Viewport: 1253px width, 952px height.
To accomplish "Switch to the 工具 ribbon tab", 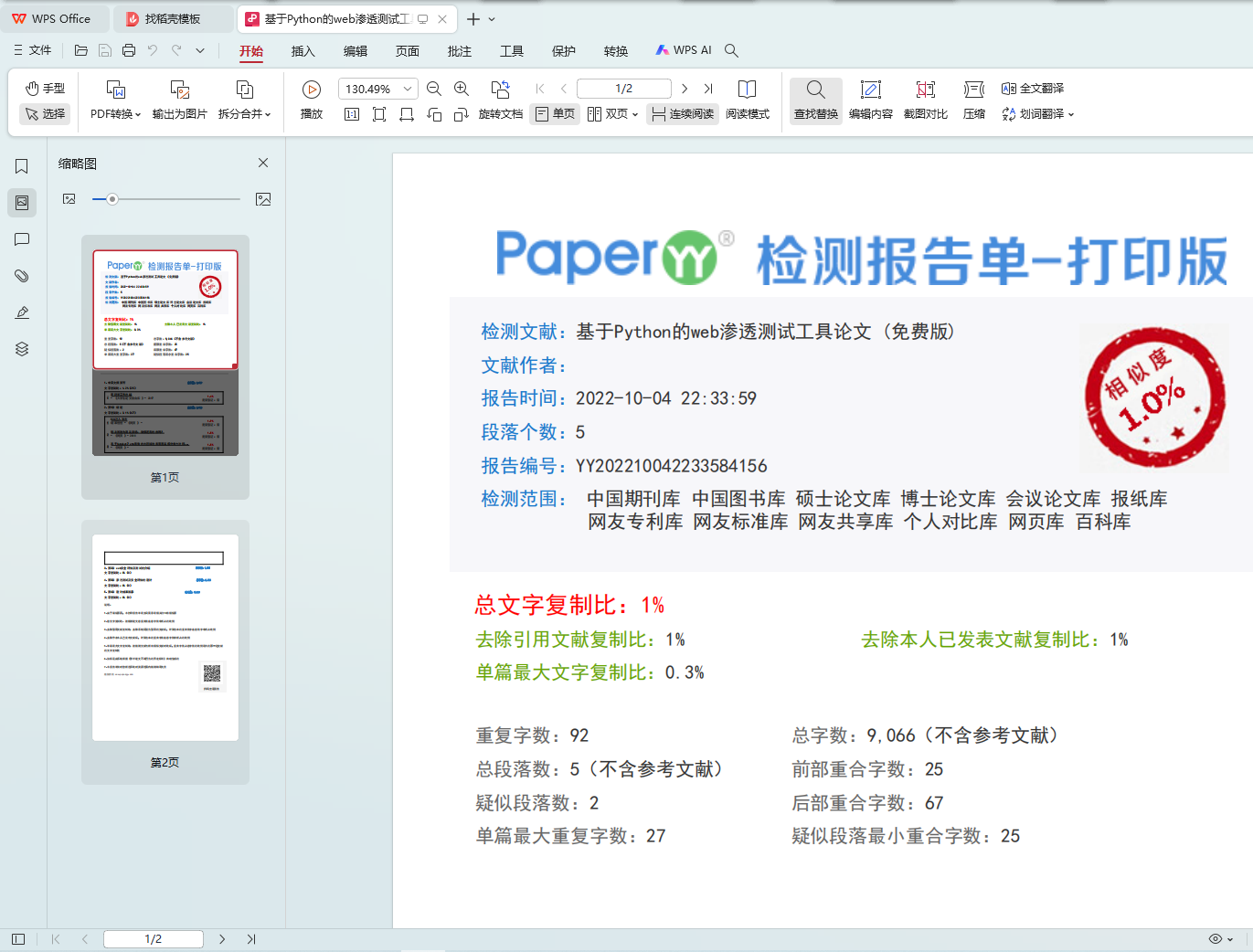I will [x=512, y=51].
